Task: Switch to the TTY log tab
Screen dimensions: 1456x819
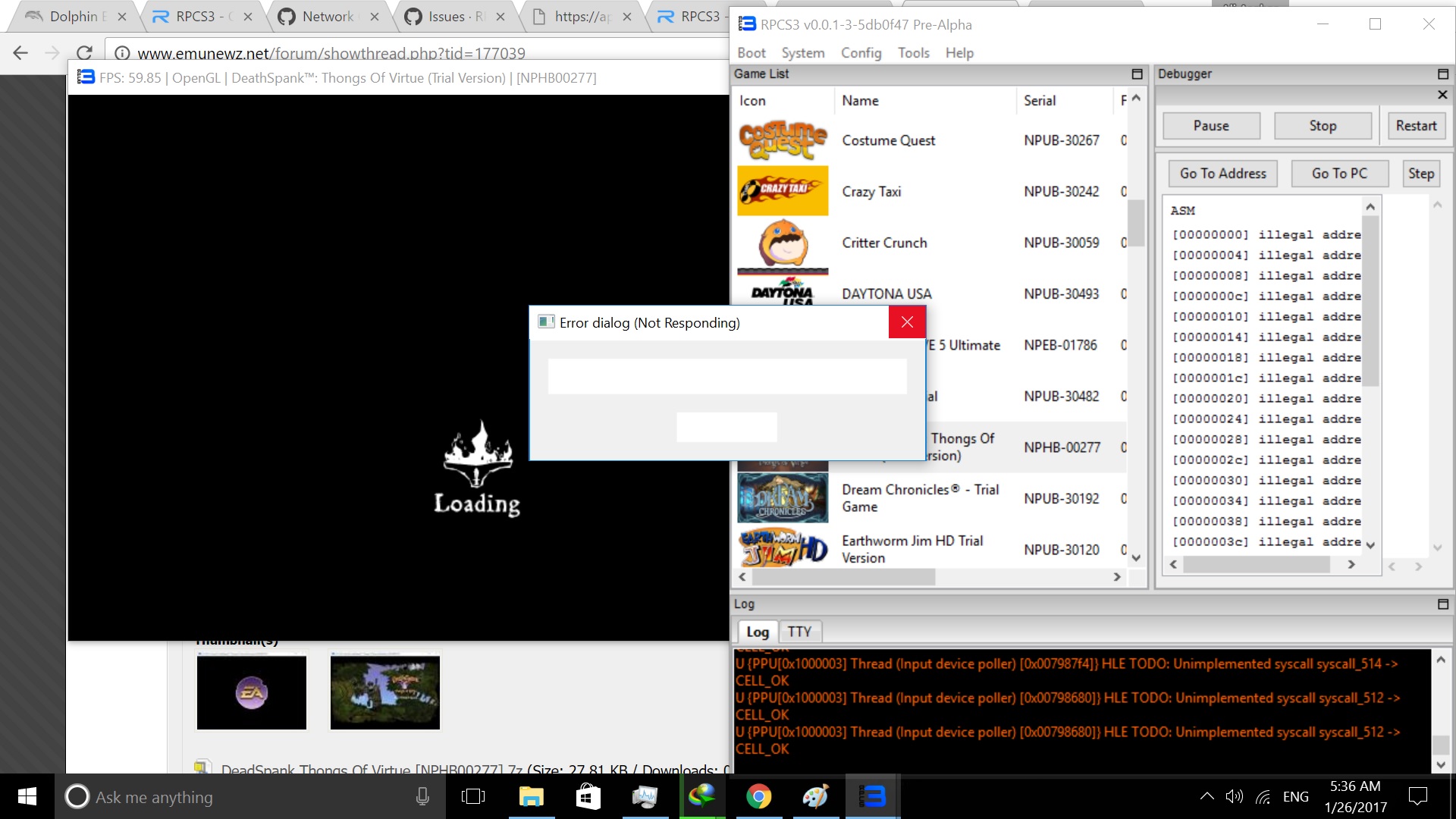Action: 799,631
